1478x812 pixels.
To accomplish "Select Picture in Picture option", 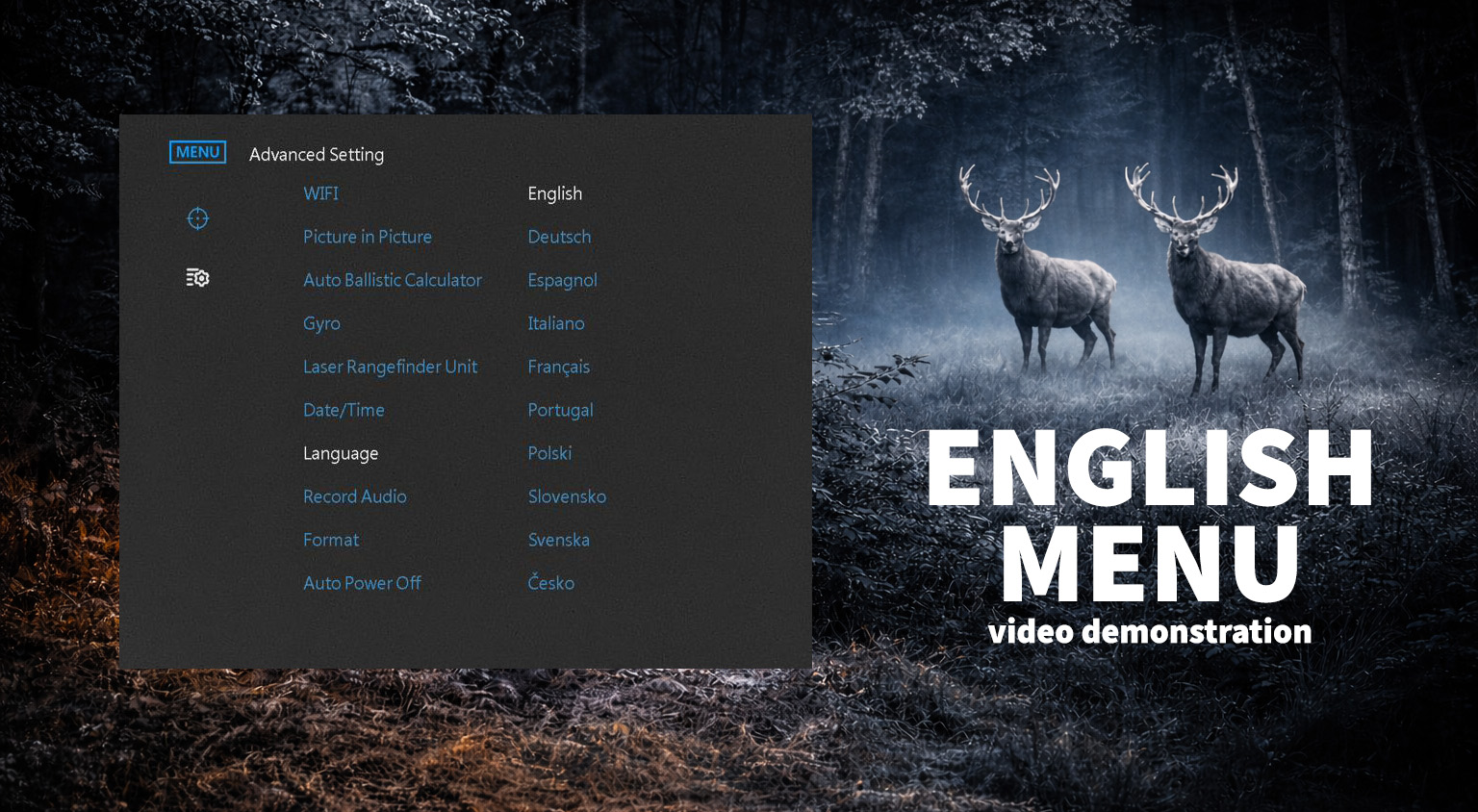I will tap(367, 237).
